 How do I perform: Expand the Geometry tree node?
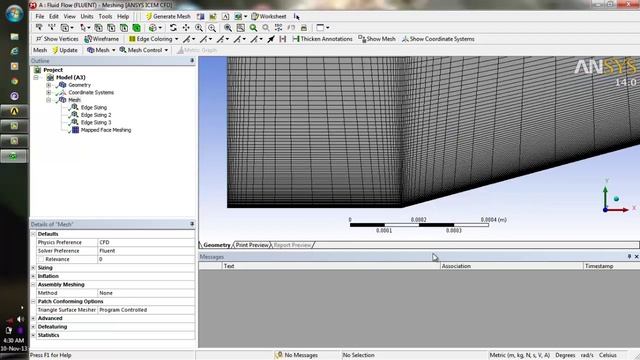click(x=49, y=85)
